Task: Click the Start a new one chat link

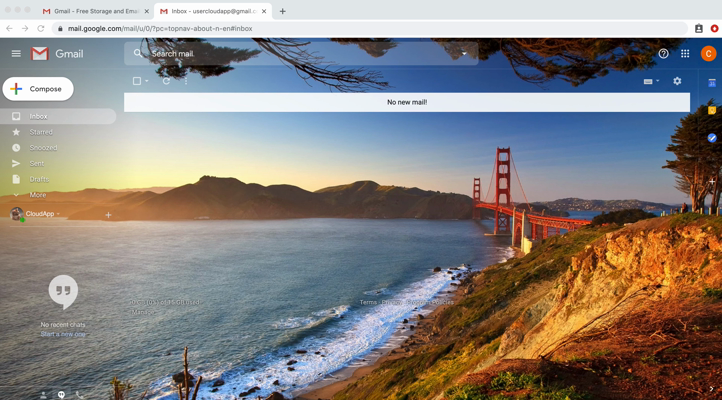Action: click(x=63, y=334)
